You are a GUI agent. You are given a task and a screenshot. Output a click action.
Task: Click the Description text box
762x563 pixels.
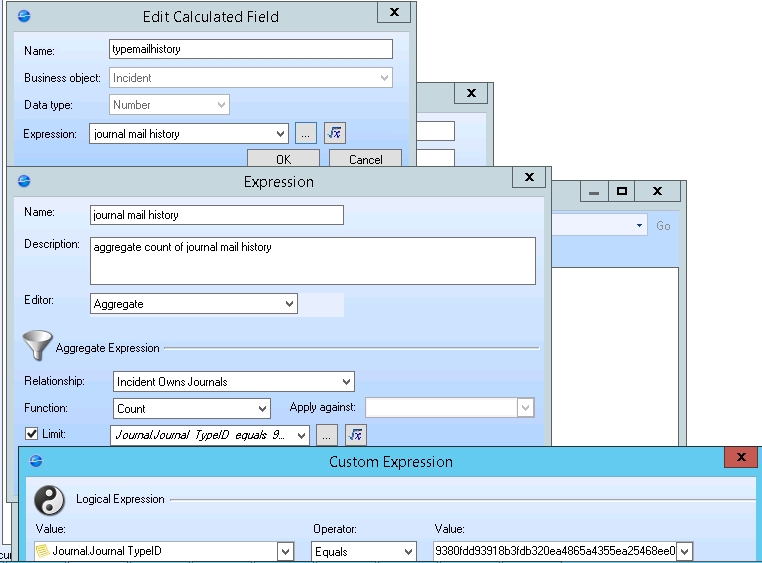(x=312, y=260)
